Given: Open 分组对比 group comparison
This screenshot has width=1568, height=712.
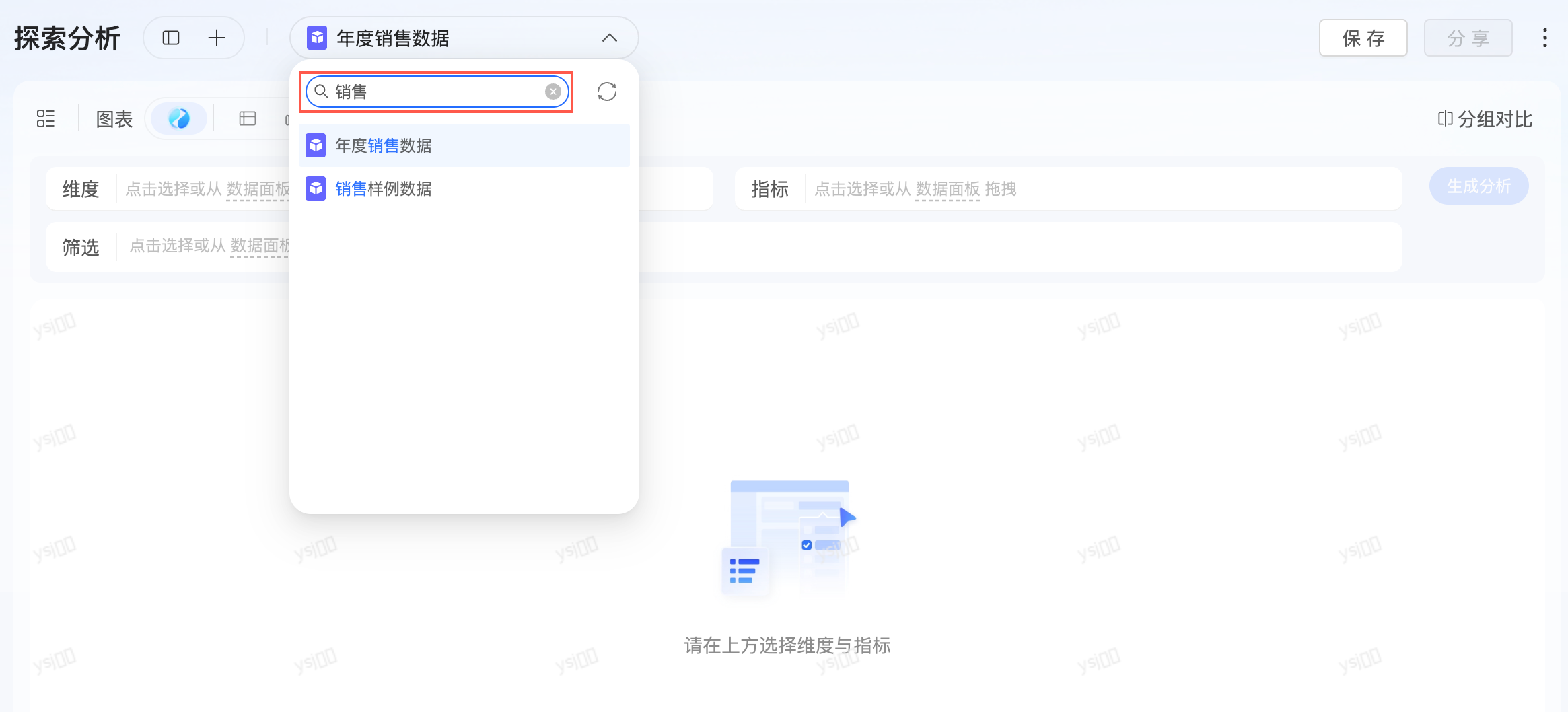Looking at the screenshot, I should point(1485,119).
